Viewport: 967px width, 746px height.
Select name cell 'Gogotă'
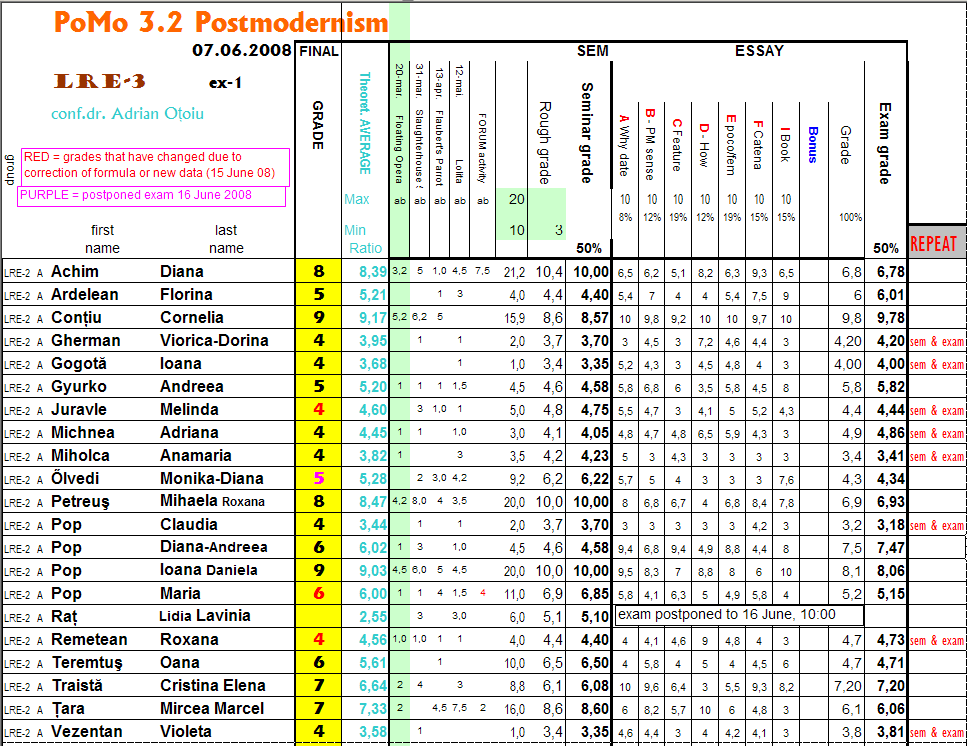tap(78, 364)
